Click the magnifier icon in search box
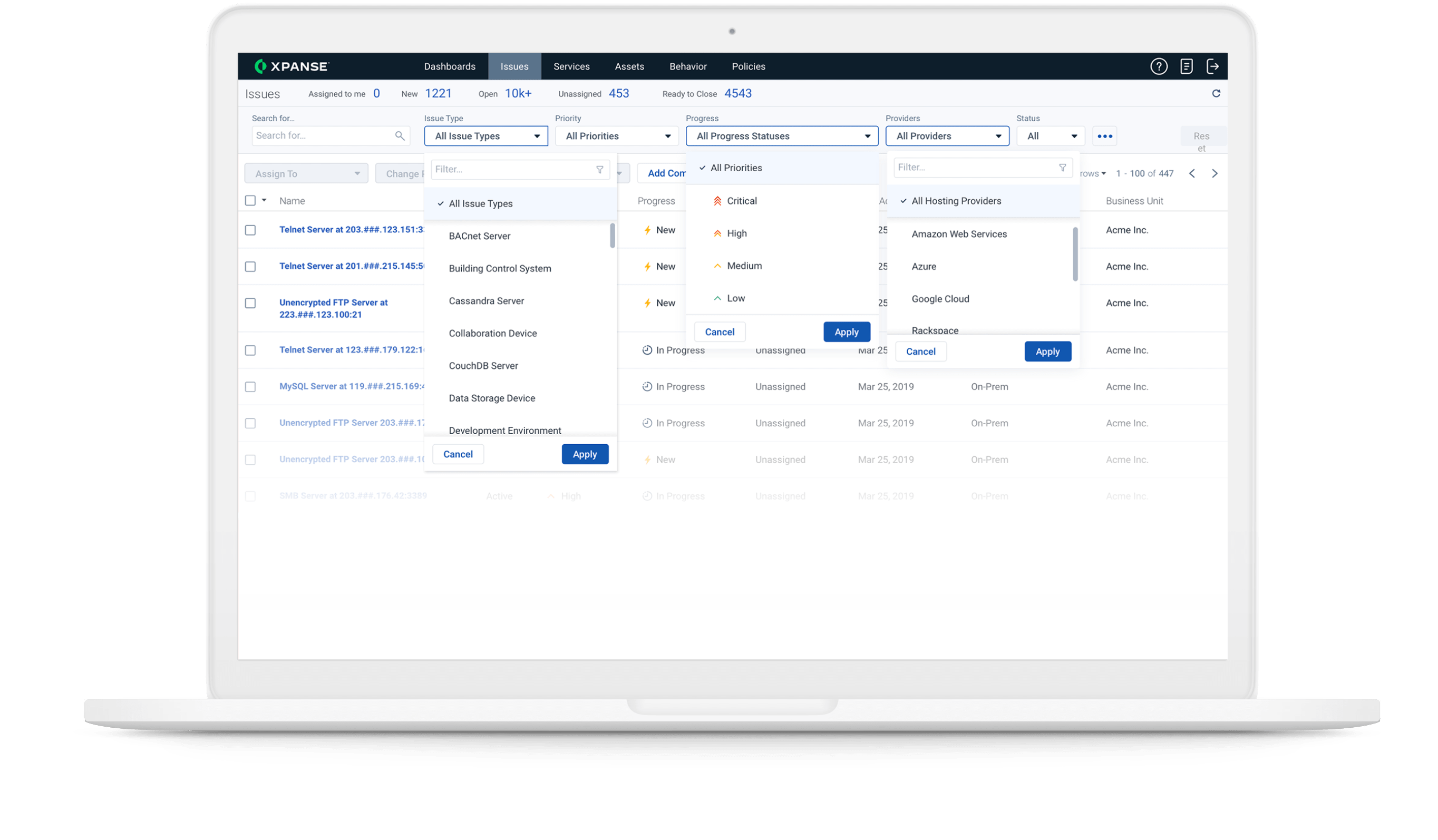Image resolution: width=1438 pixels, height=840 pixels. coord(400,136)
